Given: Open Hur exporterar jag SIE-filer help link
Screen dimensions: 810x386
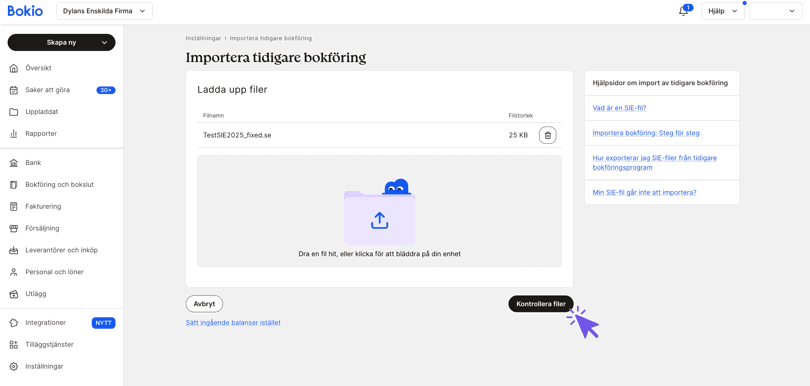Looking at the screenshot, I should (x=655, y=162).
